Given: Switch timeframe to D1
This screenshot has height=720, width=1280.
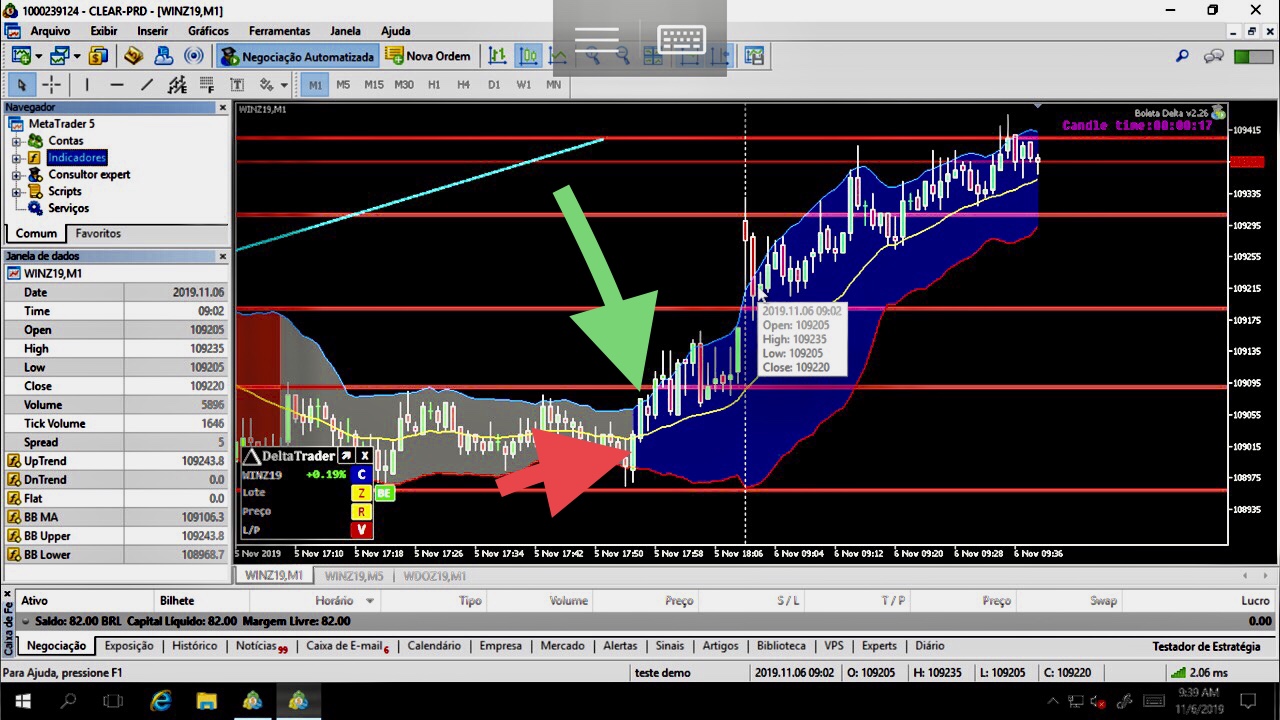Looking at the screenshot, I should click(x=494, y=85).
